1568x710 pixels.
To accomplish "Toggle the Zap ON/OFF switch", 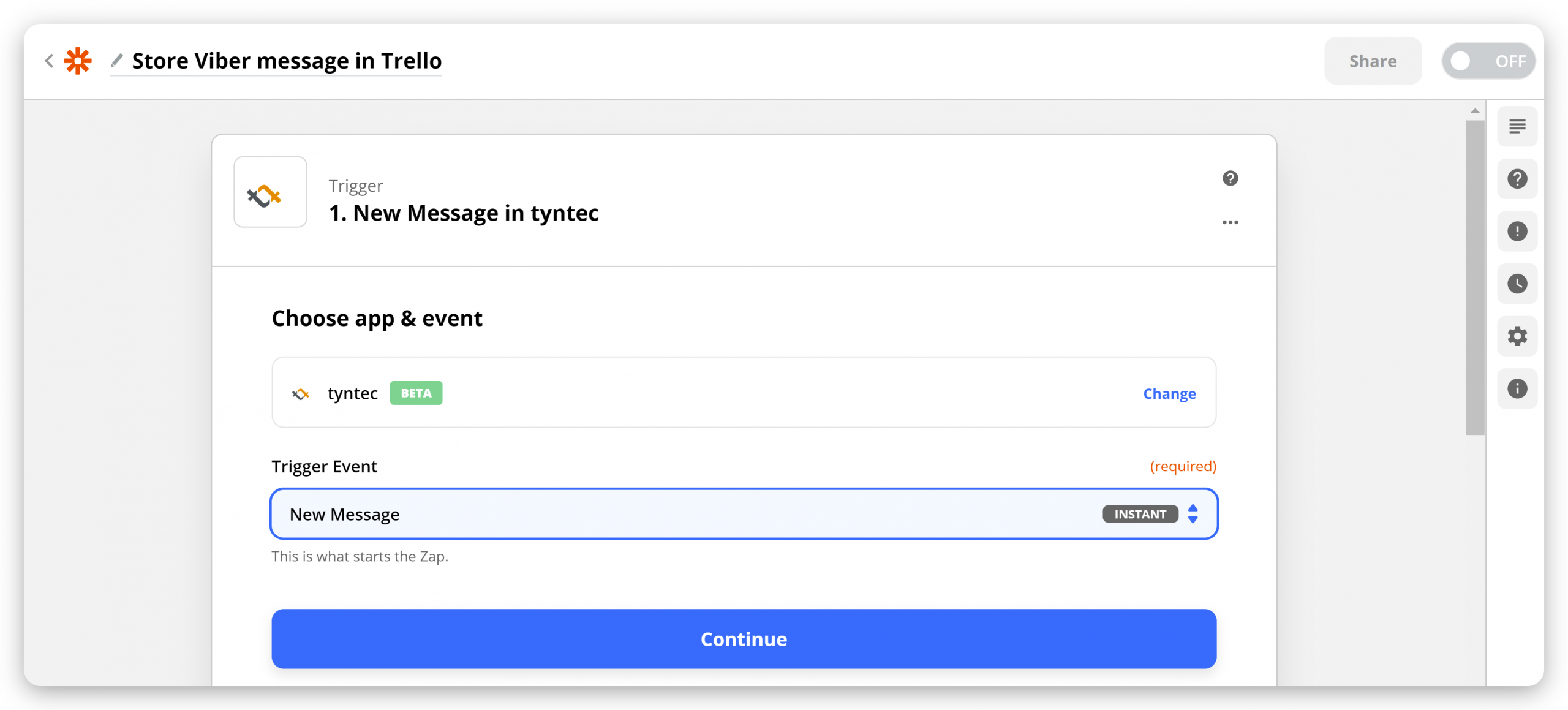I will click(1488, 61).
